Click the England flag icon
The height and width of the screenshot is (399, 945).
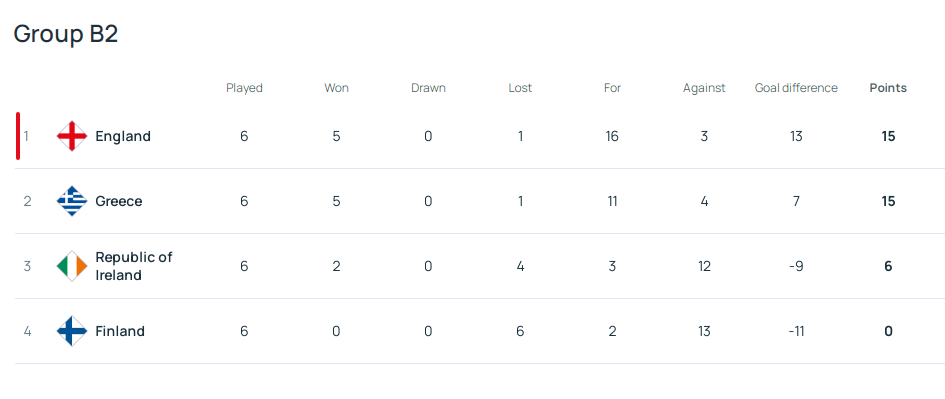72,136
